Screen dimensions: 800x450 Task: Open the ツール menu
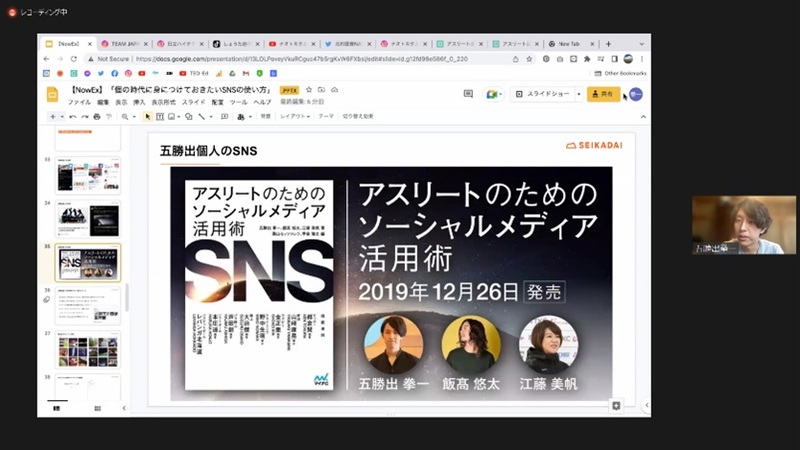tap(238, 102)
